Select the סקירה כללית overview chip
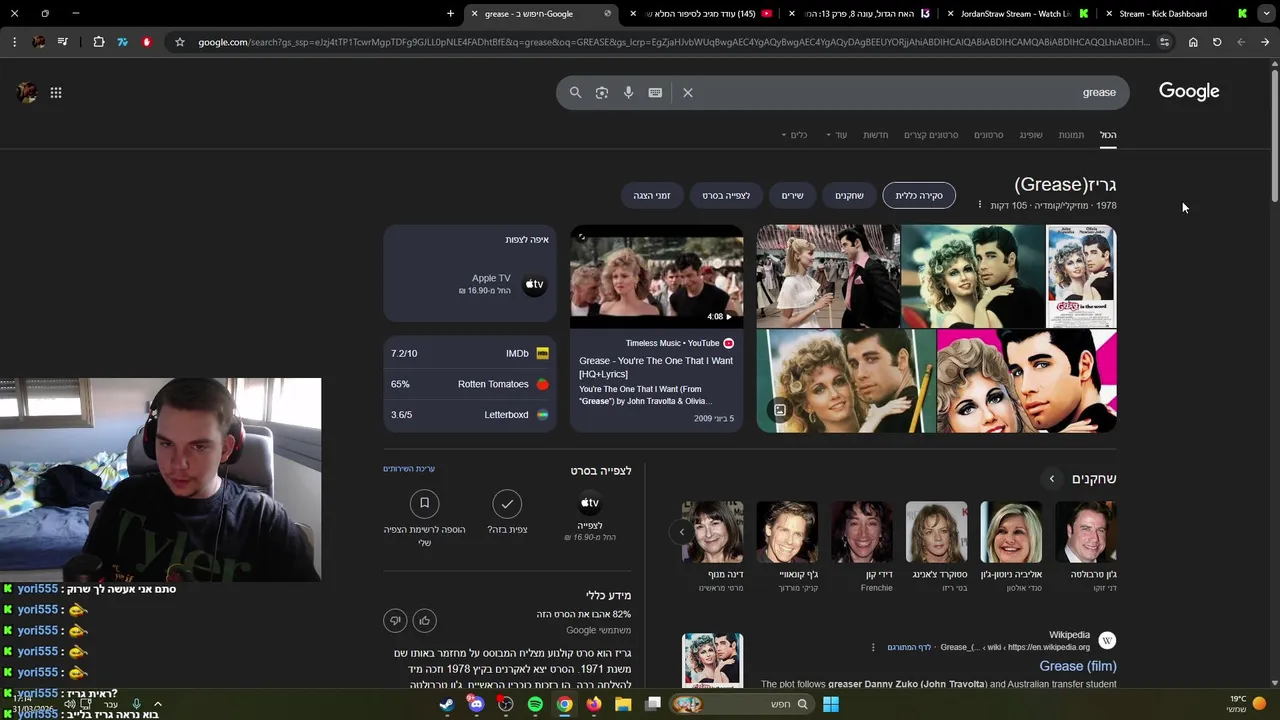The height and width of the screenshot is (720, 1280). [x=919, y=195]
